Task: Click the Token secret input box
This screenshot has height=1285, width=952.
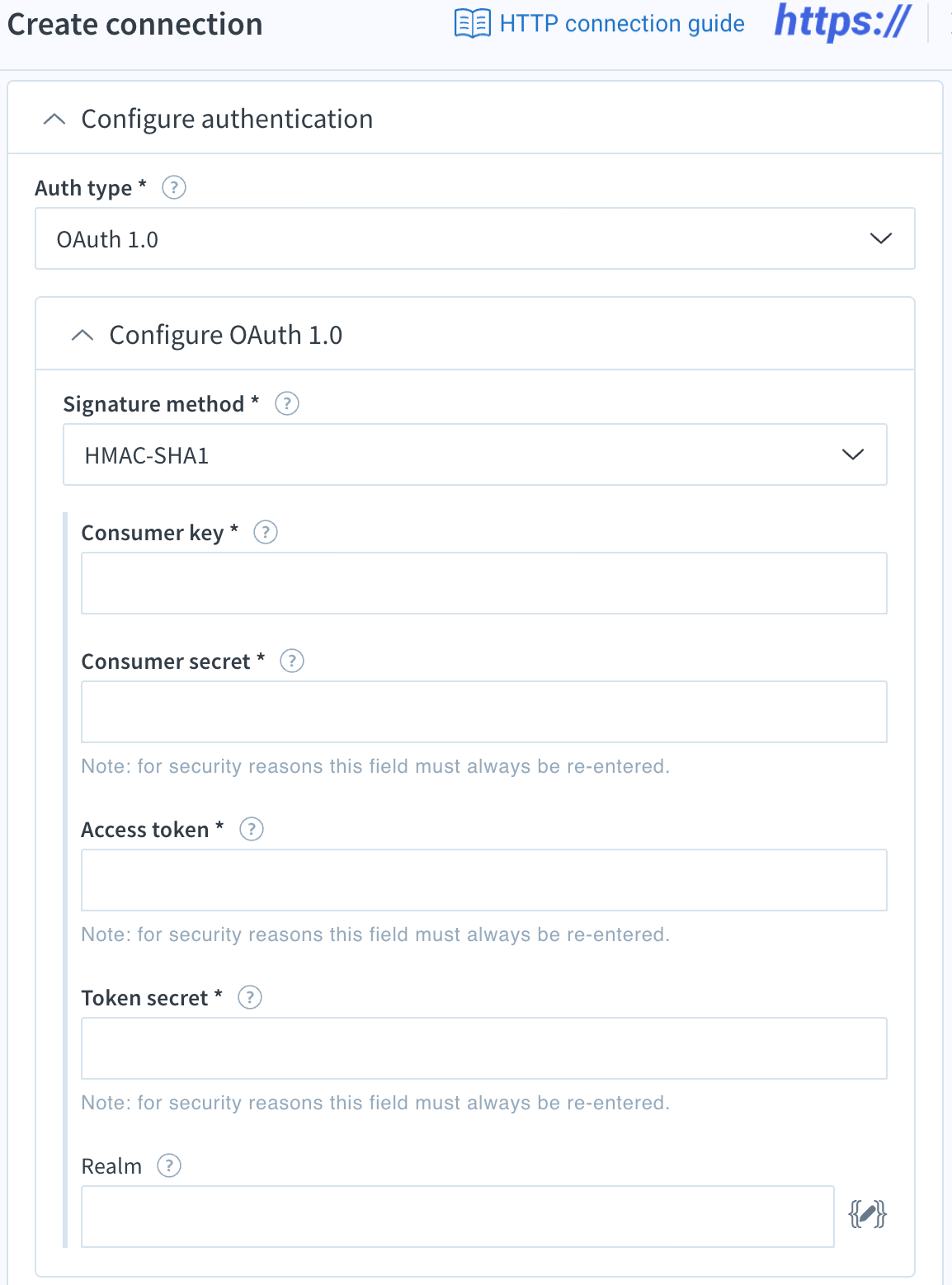Action: (x=484, y=1048)
